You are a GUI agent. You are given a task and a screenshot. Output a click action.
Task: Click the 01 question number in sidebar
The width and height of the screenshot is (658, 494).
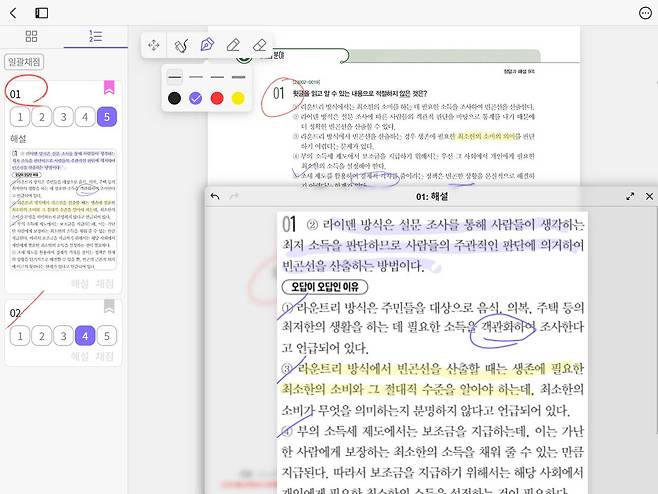click(15, 94)
